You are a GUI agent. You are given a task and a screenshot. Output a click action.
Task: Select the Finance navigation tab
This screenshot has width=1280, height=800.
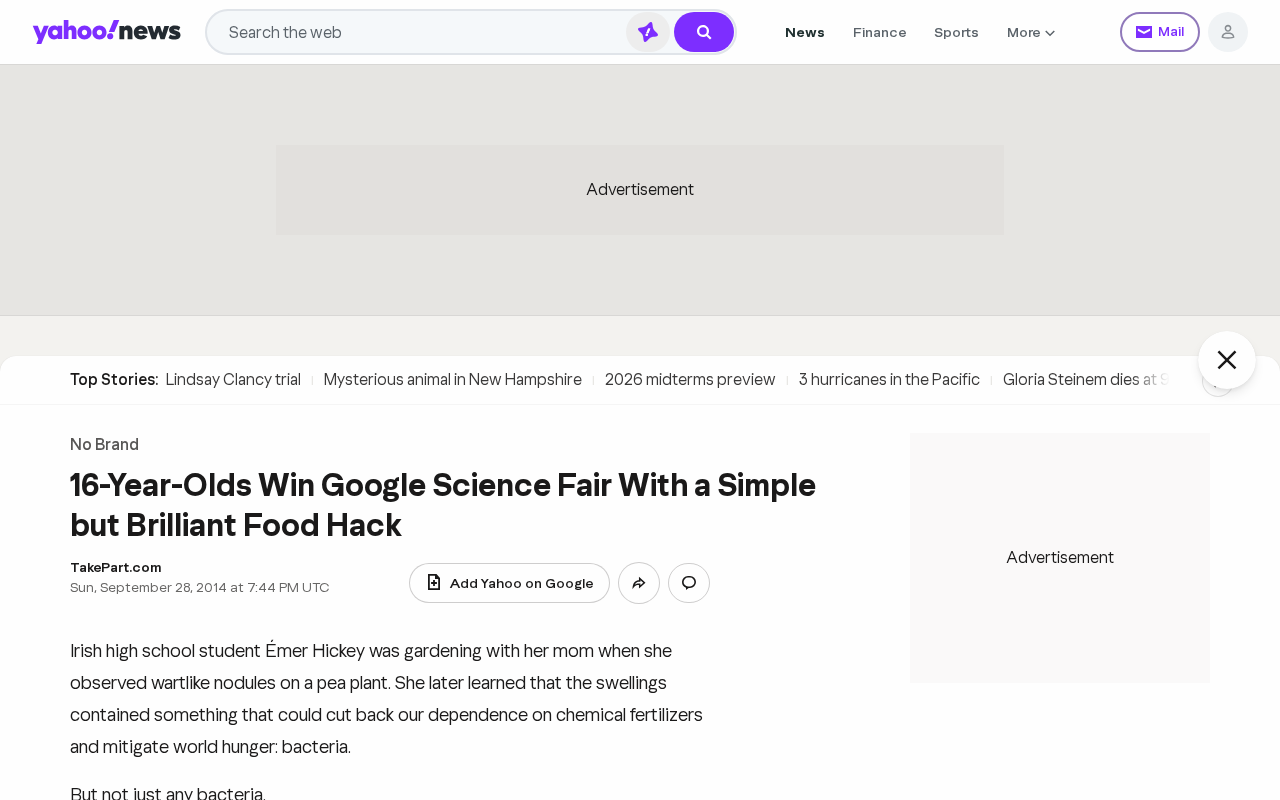(x=880, y=32)
